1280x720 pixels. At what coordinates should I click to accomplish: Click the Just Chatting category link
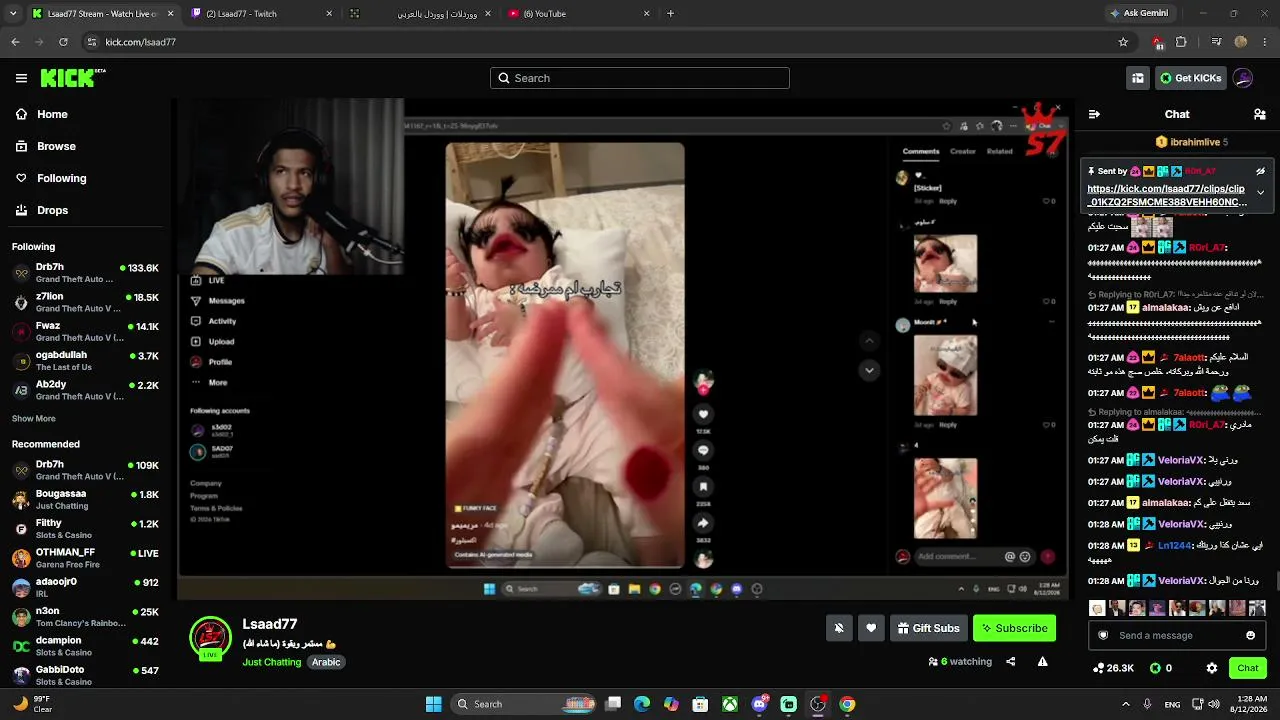click(271, 662)
